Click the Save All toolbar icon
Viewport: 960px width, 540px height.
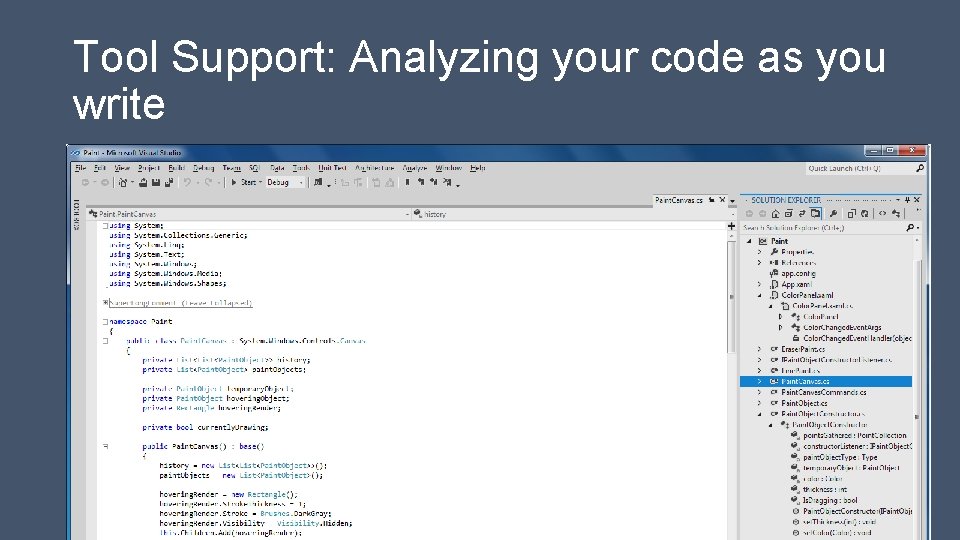[169, 182]
